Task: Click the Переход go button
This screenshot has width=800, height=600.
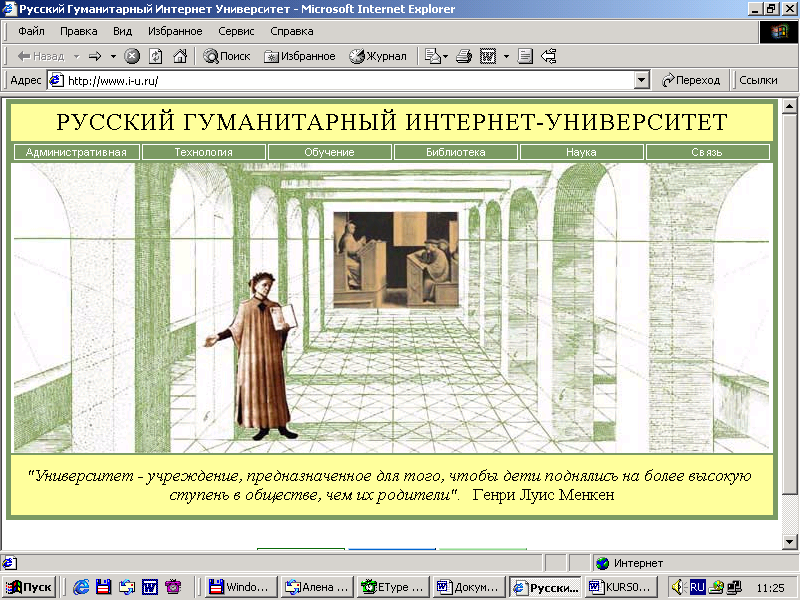Action: pyautogui.click(x=691, y=80)
